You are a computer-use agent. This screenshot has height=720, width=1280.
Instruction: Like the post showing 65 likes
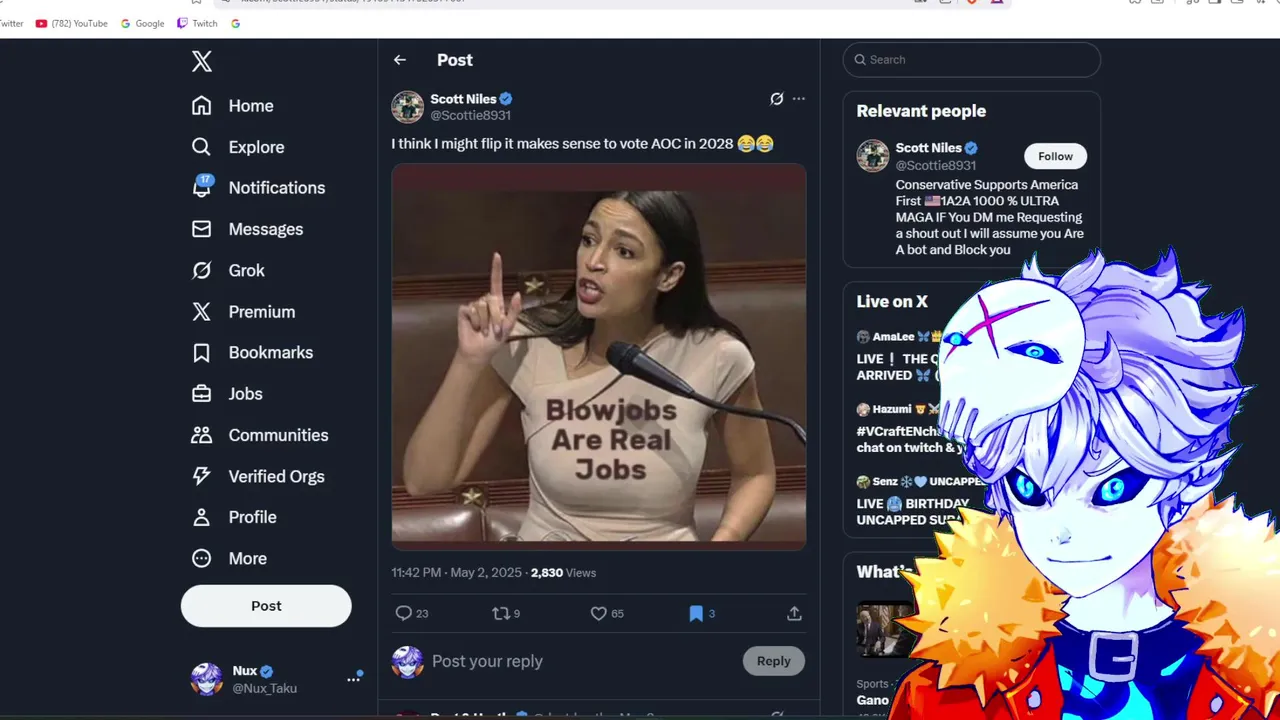point(607,613)
